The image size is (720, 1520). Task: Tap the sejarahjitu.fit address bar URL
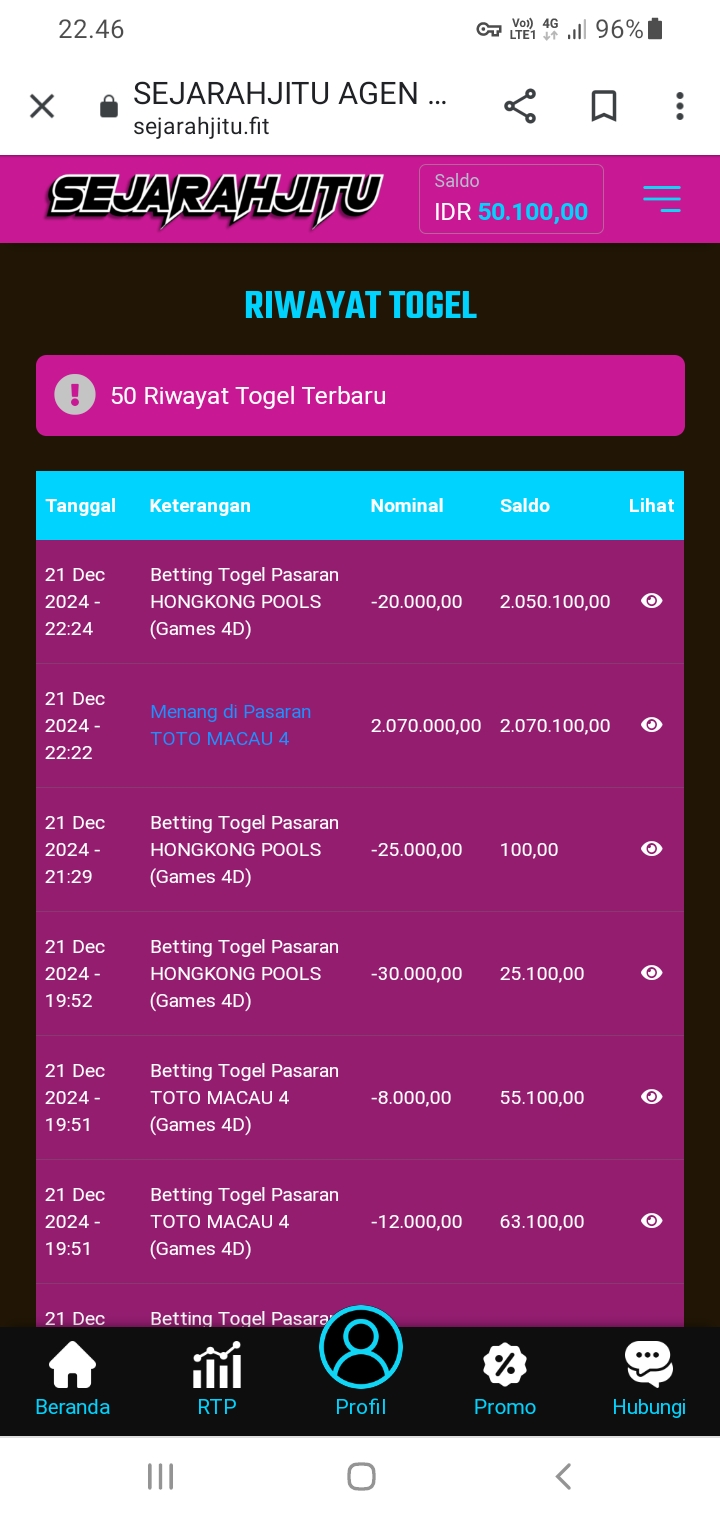(x=201, y=127)
